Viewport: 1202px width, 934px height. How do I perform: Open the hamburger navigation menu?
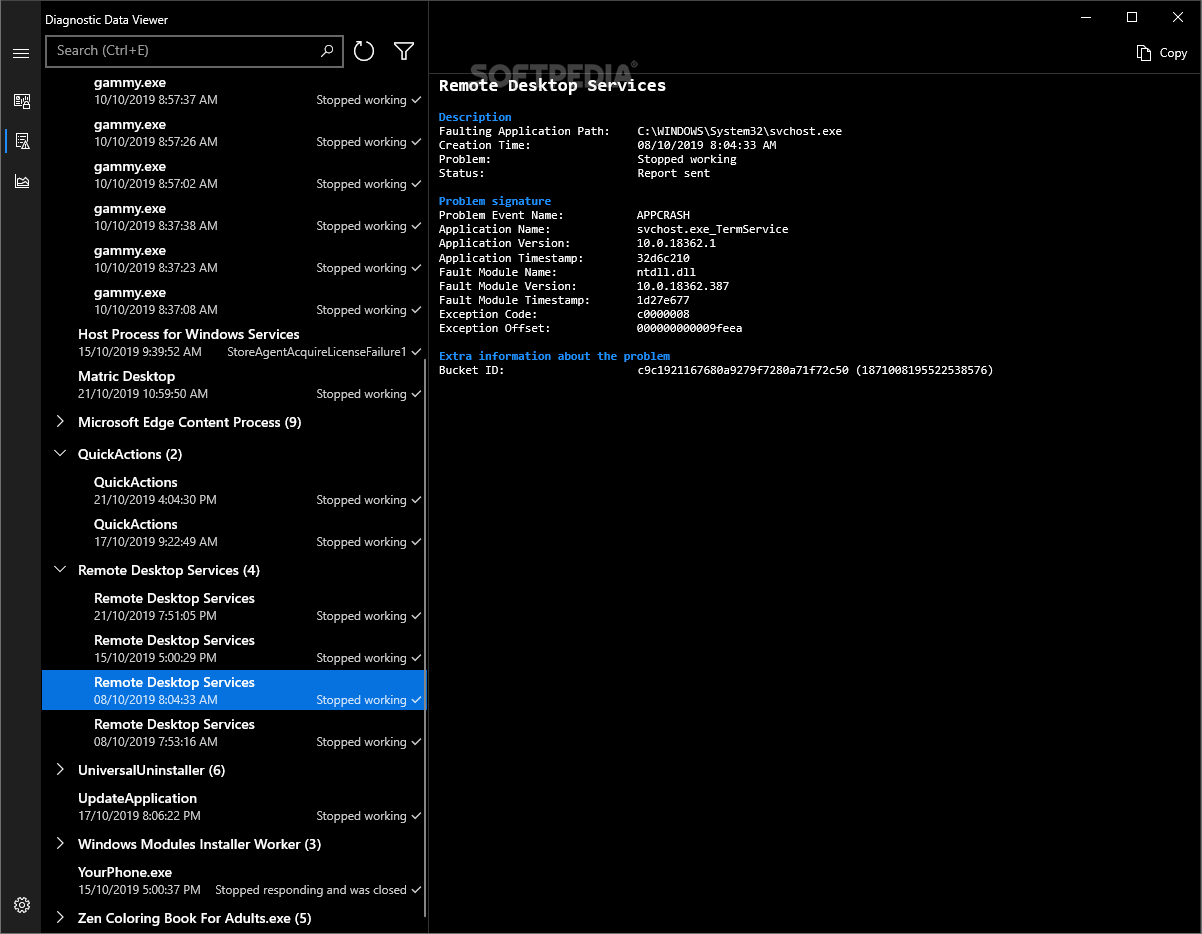point(21,53)
